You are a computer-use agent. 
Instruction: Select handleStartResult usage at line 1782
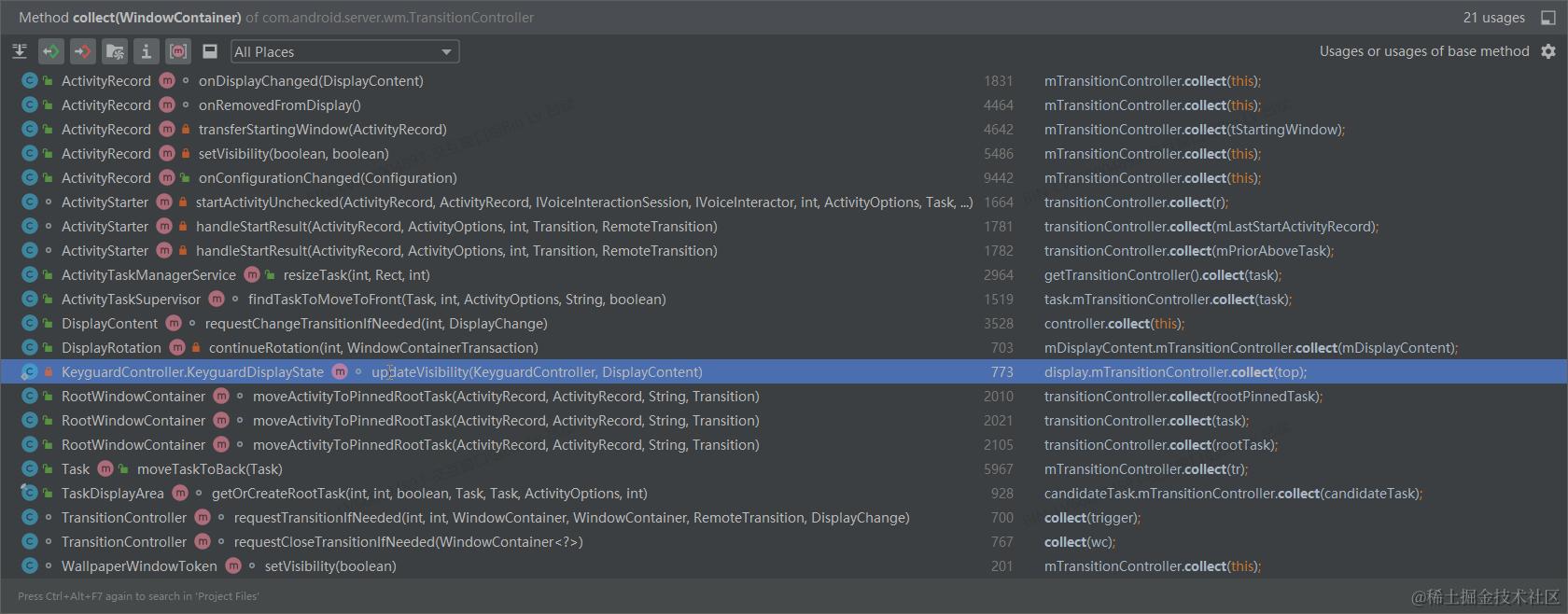pyautogui.click(x=784, y=251)
